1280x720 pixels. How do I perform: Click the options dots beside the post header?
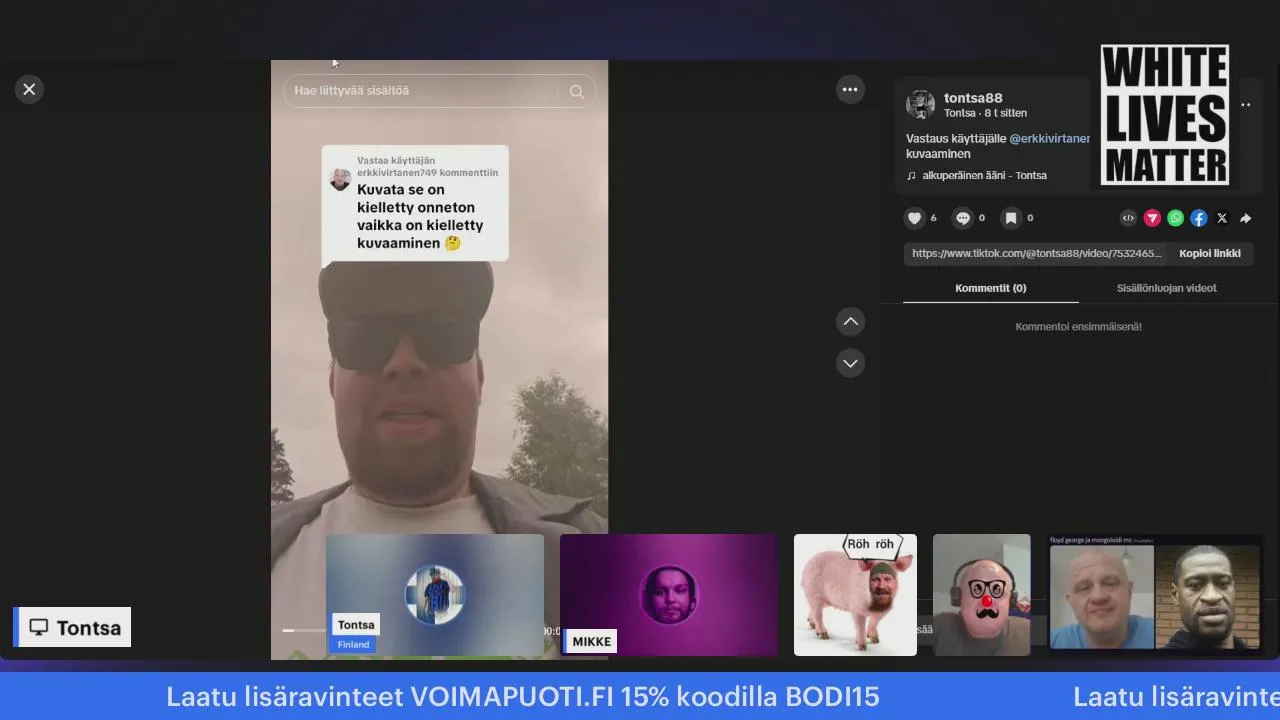[1246, 104]
